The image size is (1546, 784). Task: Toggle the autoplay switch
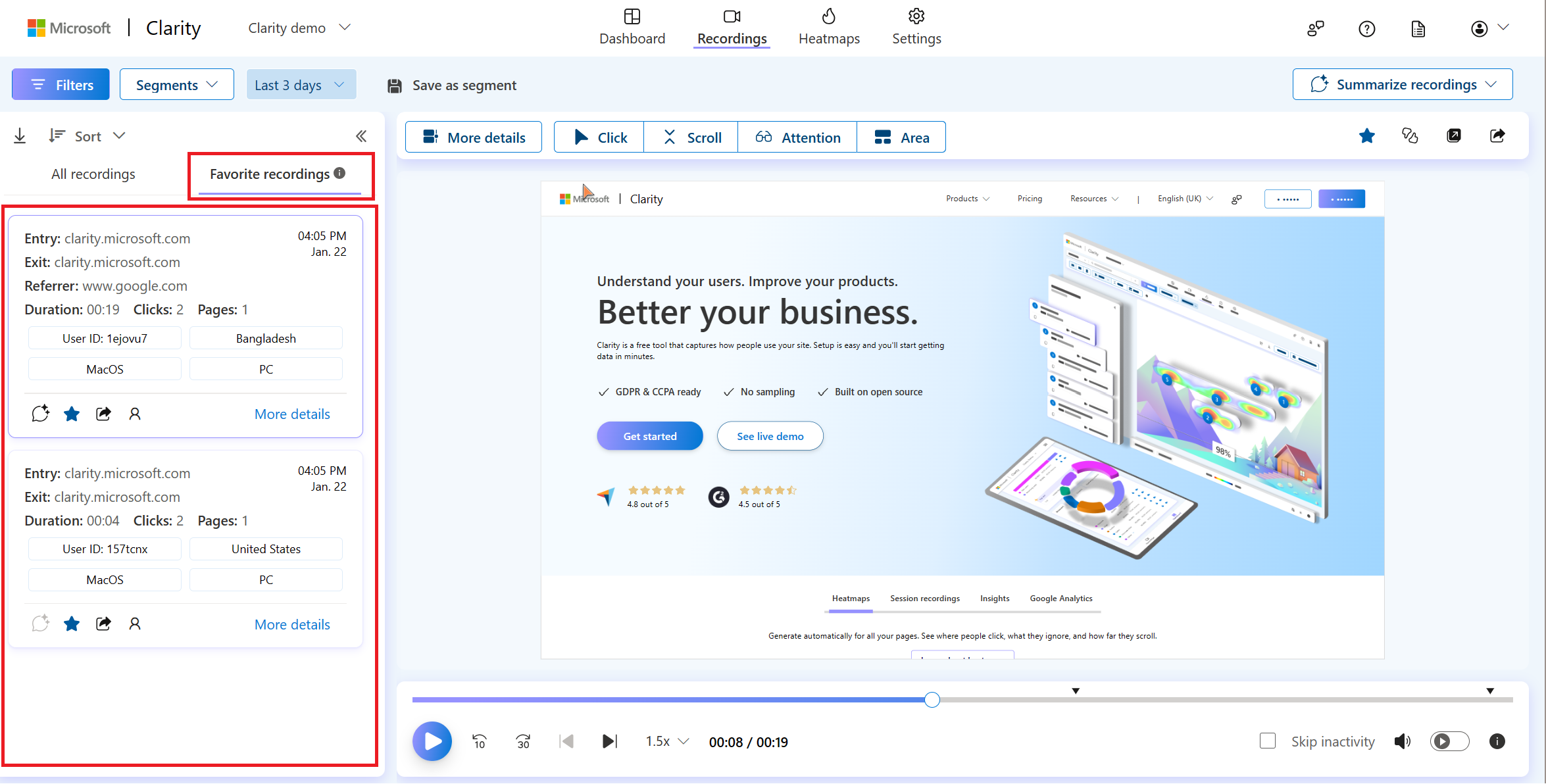tap(1449, 741)
